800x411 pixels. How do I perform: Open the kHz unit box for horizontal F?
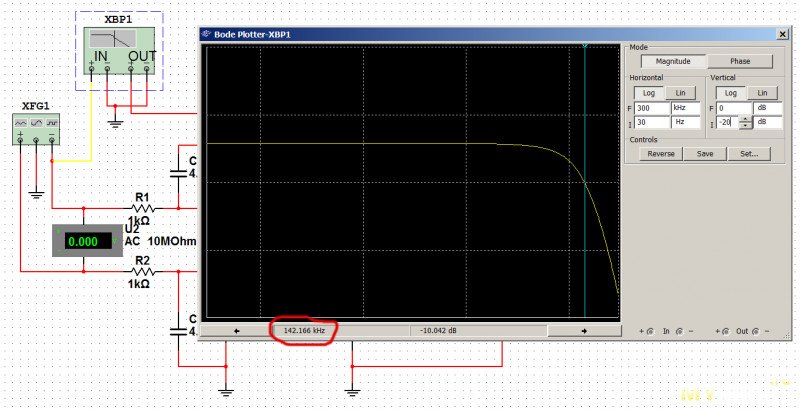(685, 107)
